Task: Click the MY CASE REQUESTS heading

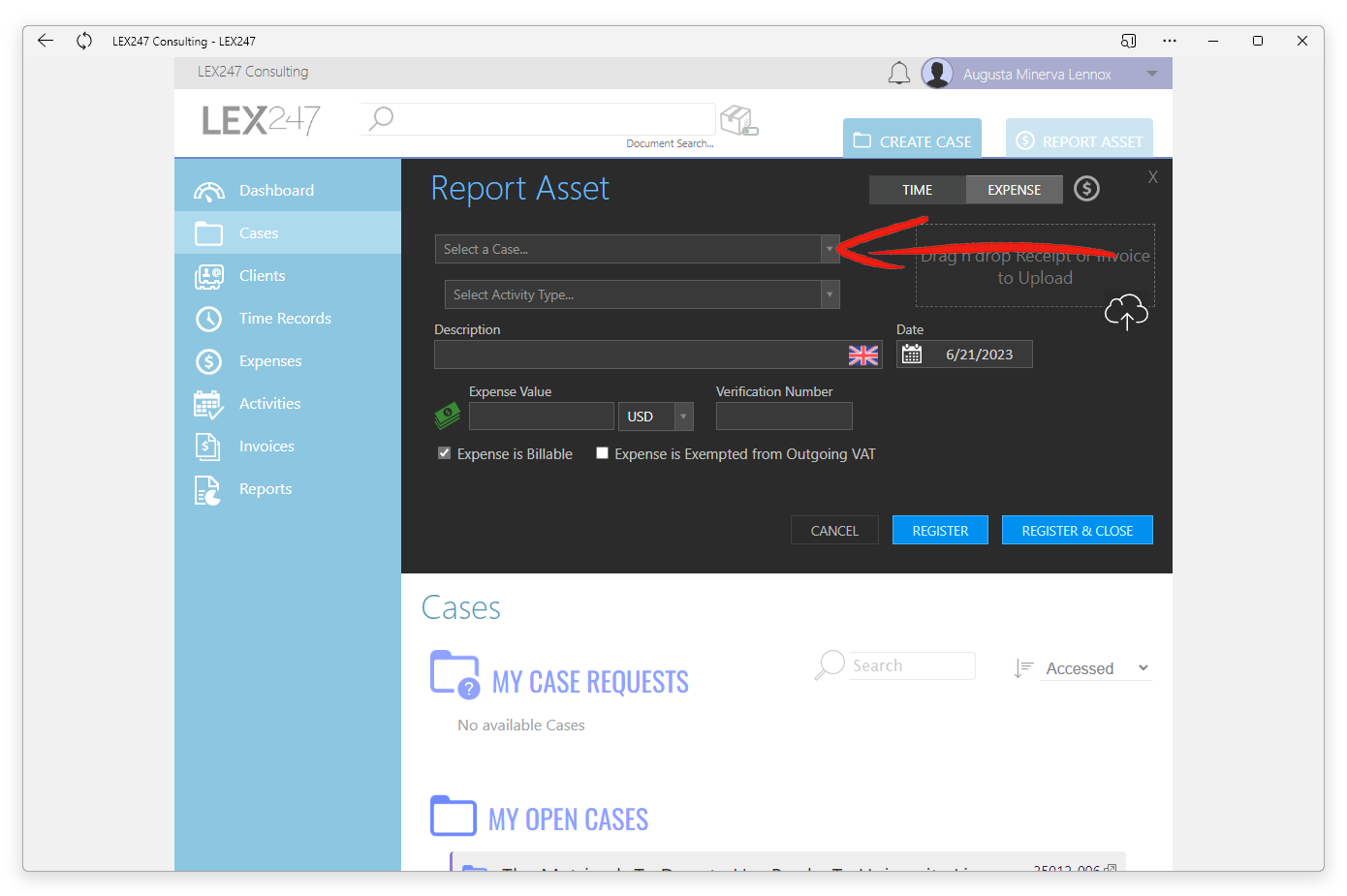Action: (x=590, y=682)
